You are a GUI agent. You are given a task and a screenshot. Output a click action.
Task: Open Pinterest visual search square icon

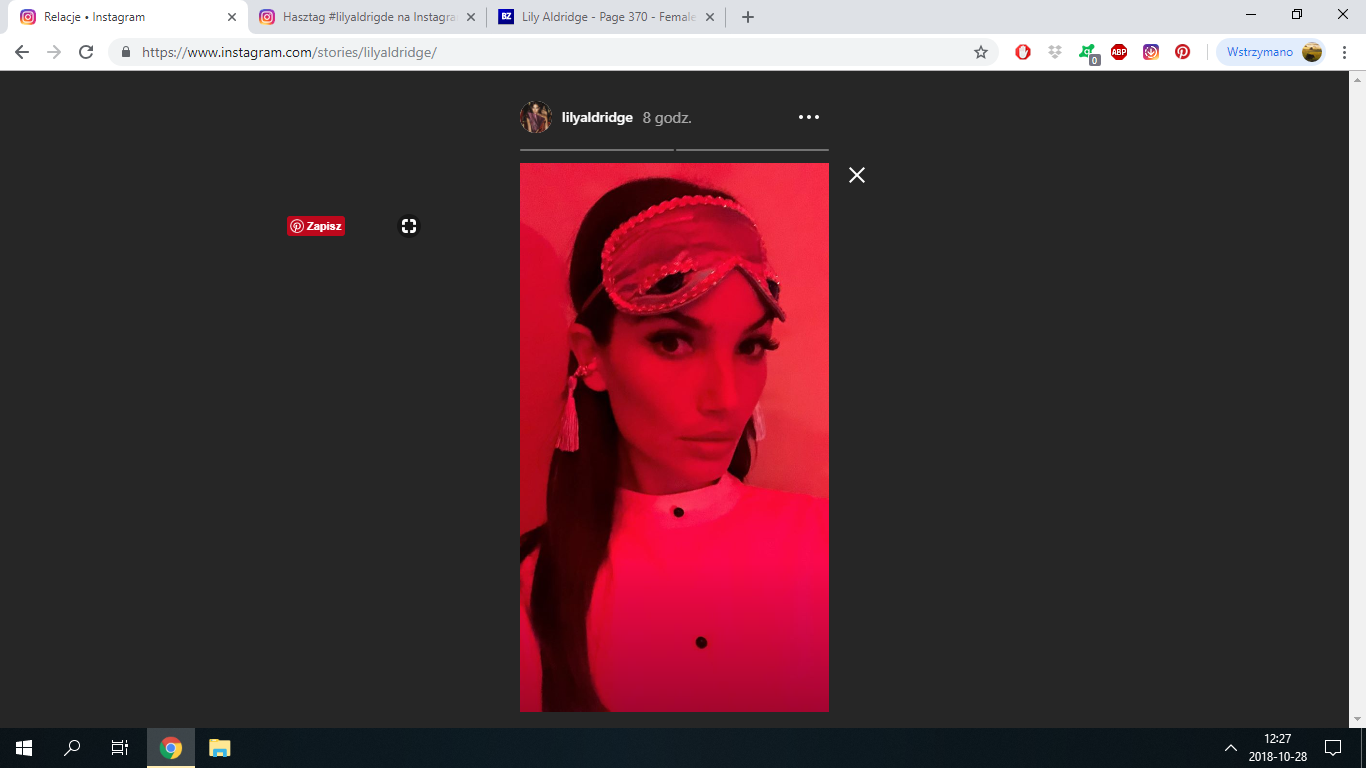(409, 226)
